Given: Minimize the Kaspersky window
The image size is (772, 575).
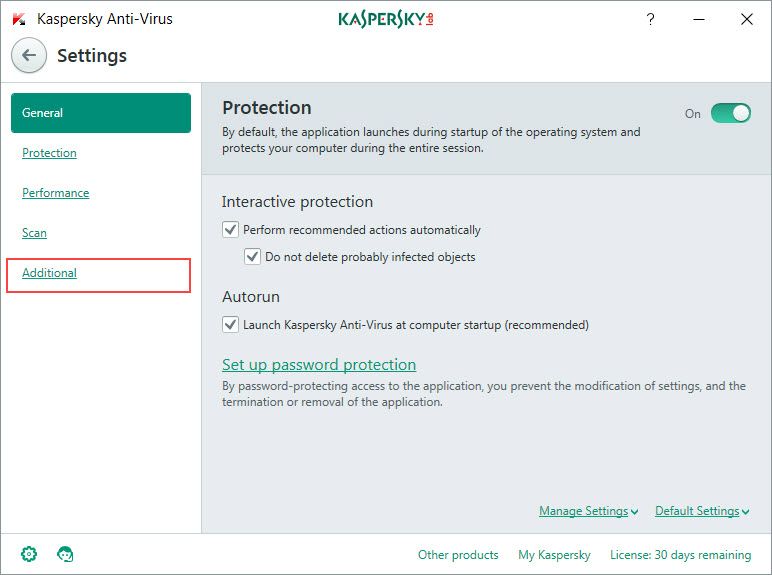Looking at the screenshot, I should (699, 19).
